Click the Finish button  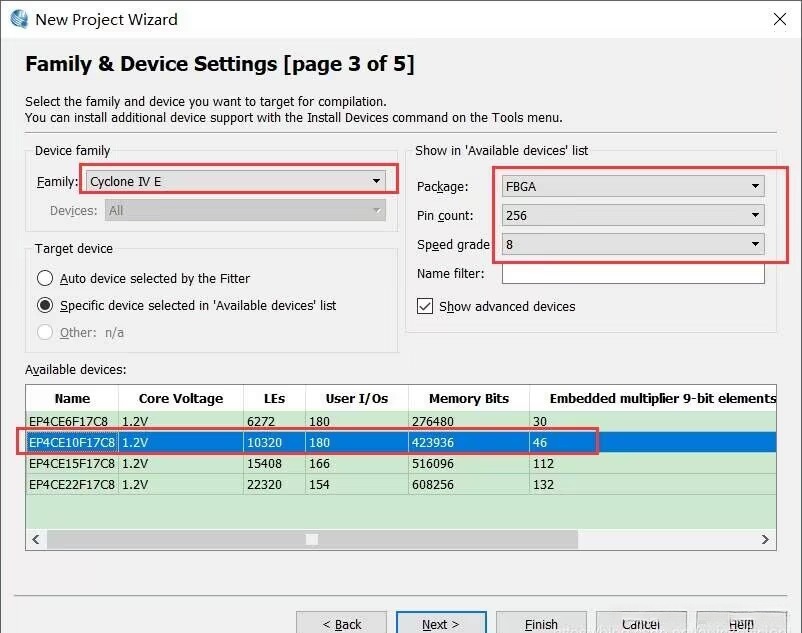[541, 624]
